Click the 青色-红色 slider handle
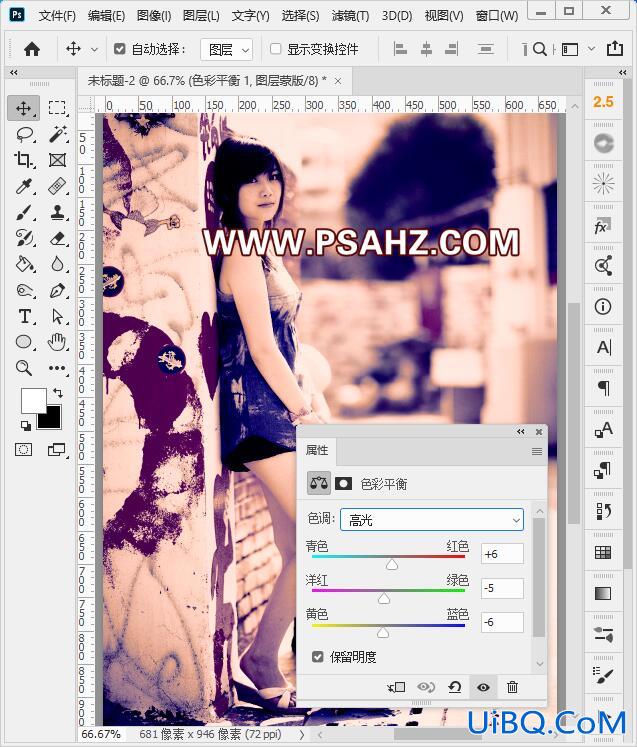This screenshot has width=637, height=747. pos(392,565)
